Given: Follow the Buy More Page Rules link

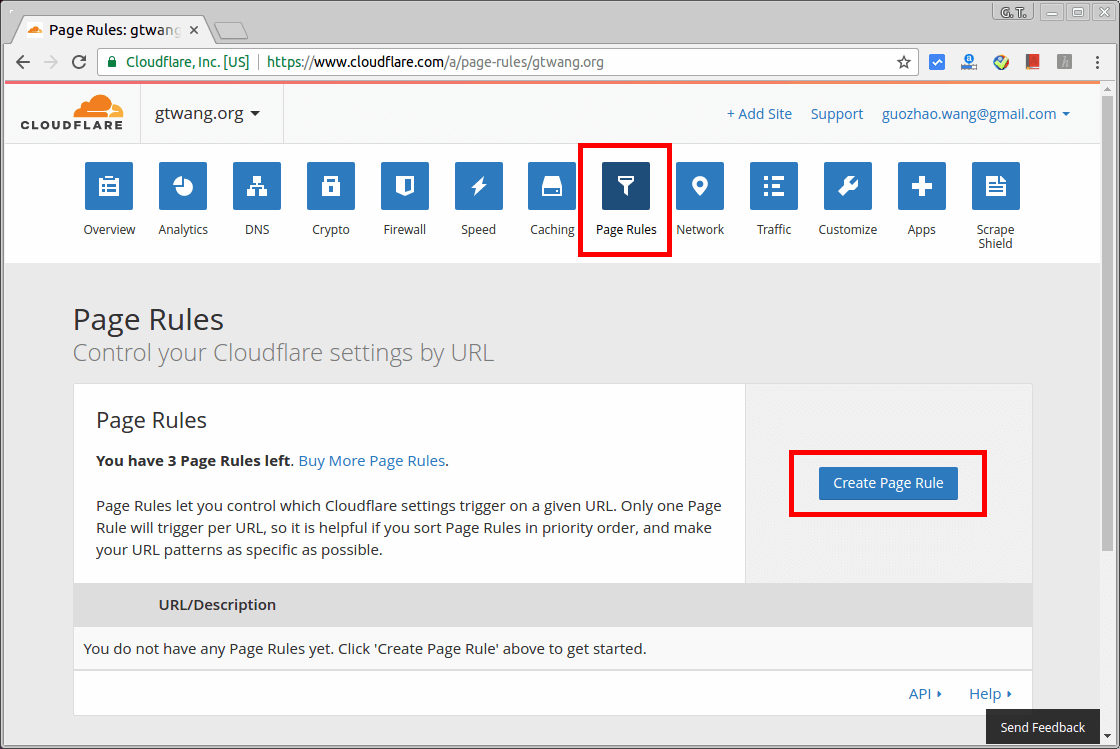Looking at the screenshot, I should tap(371, 461).
